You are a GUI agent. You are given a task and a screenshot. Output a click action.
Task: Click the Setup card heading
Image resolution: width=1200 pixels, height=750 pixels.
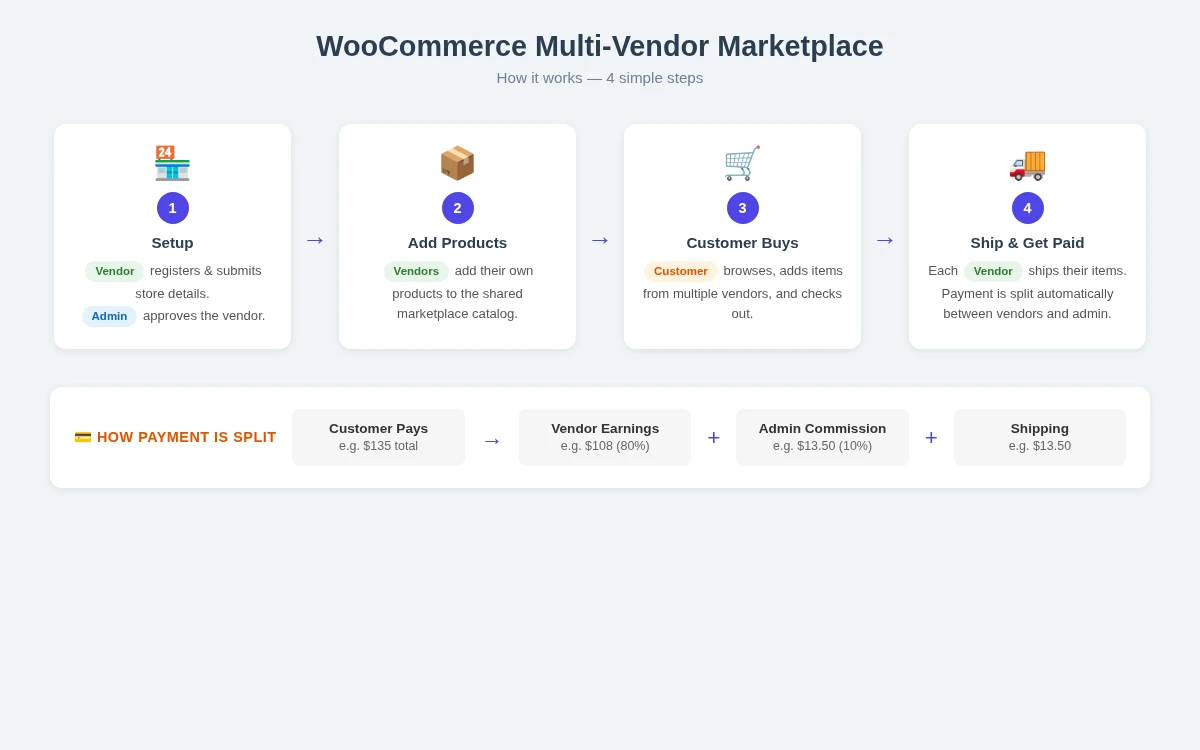(x=173, y=243)
